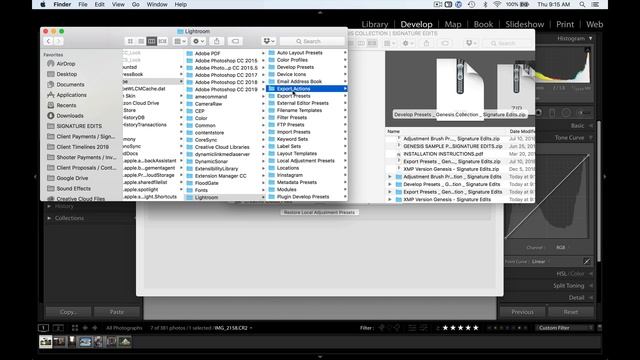Open Documents in the Finder sidebar
Image resolution: width=640 pixels, height=360 pixels.
pos(70,84)
